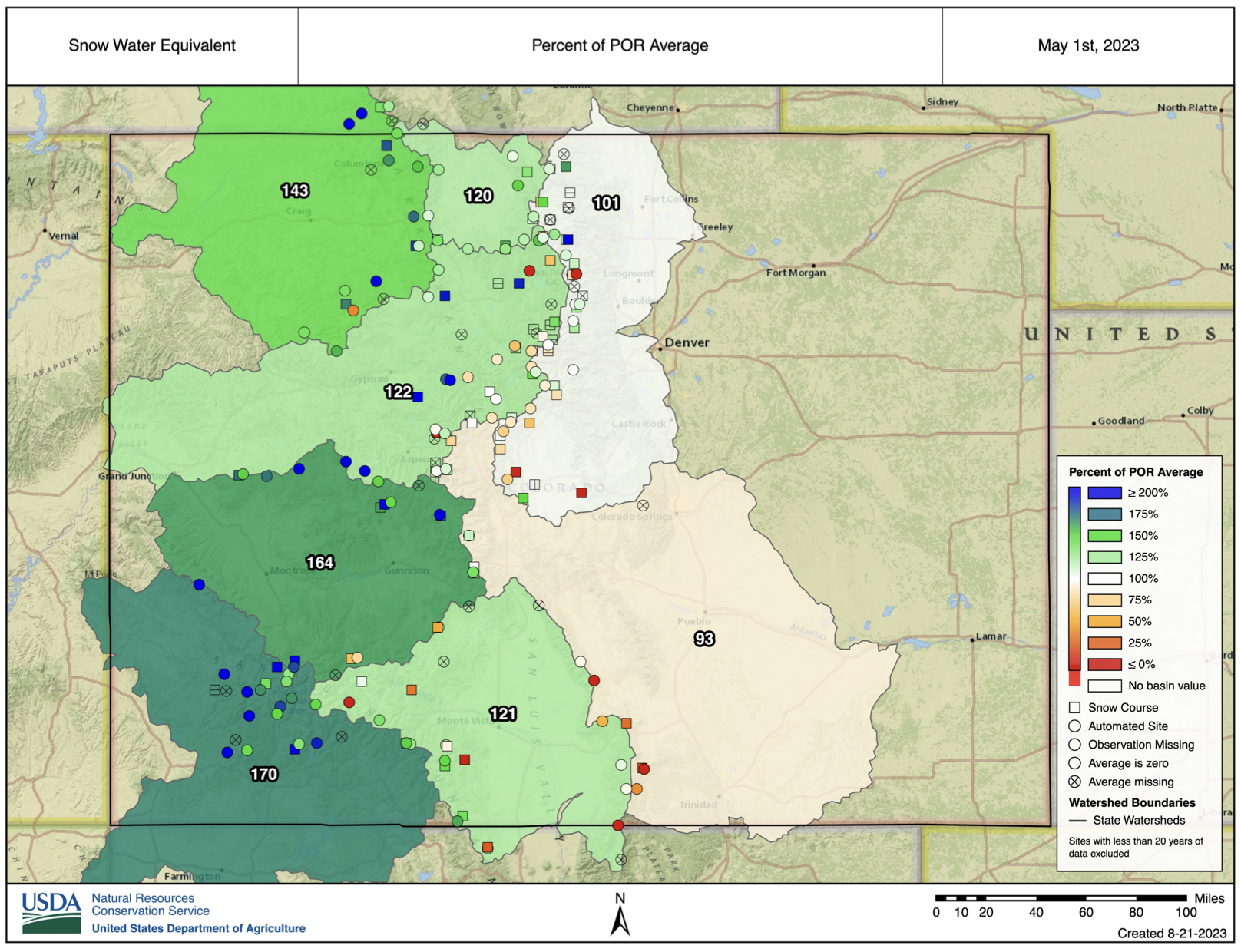Viewport: 1241px width, 952px height.
Task: Click the basin value label 170
Action: point(263,775)
